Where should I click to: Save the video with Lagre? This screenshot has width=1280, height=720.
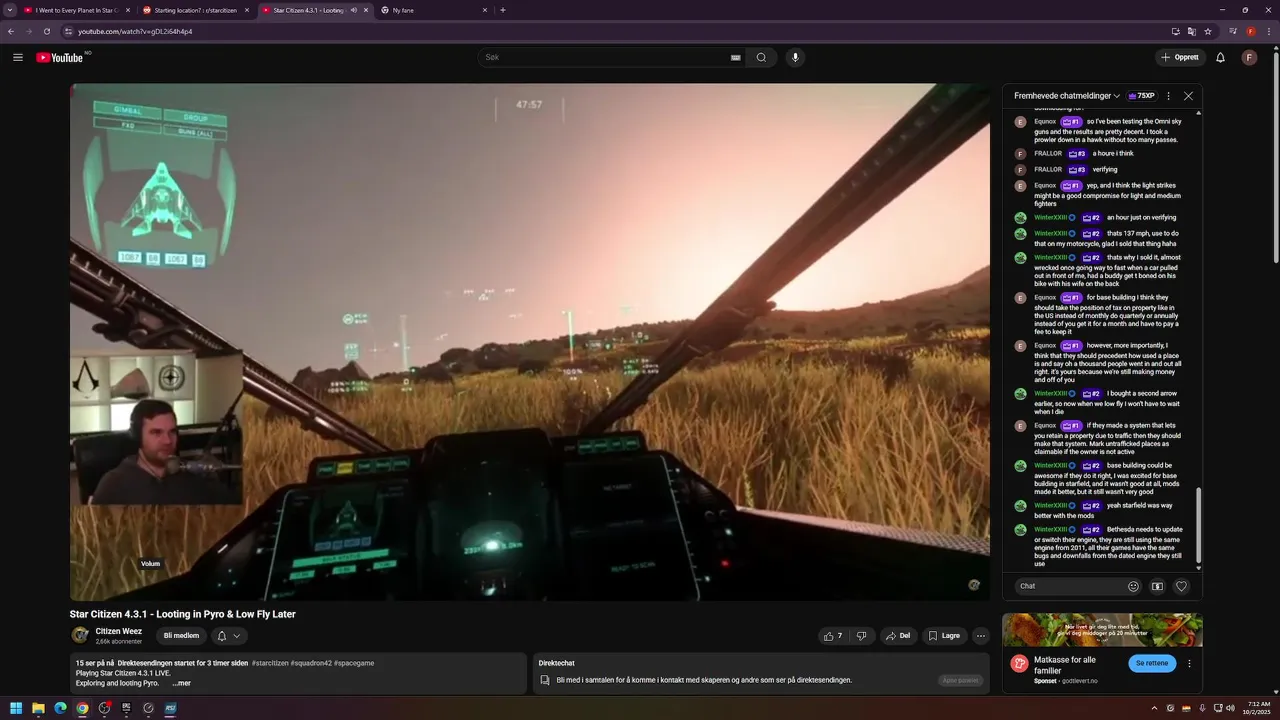(x=944, y=635)
